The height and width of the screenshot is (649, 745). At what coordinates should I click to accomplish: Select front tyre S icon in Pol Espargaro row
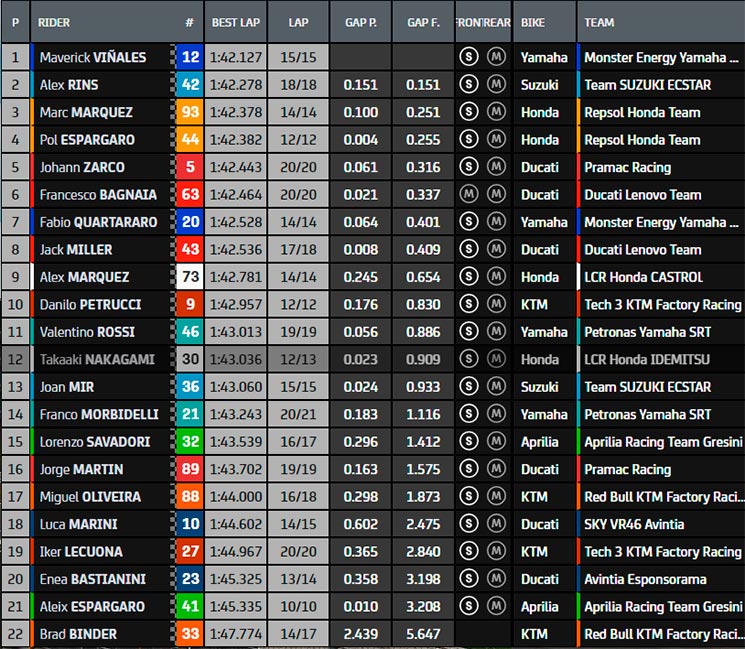tap(468, 139)
